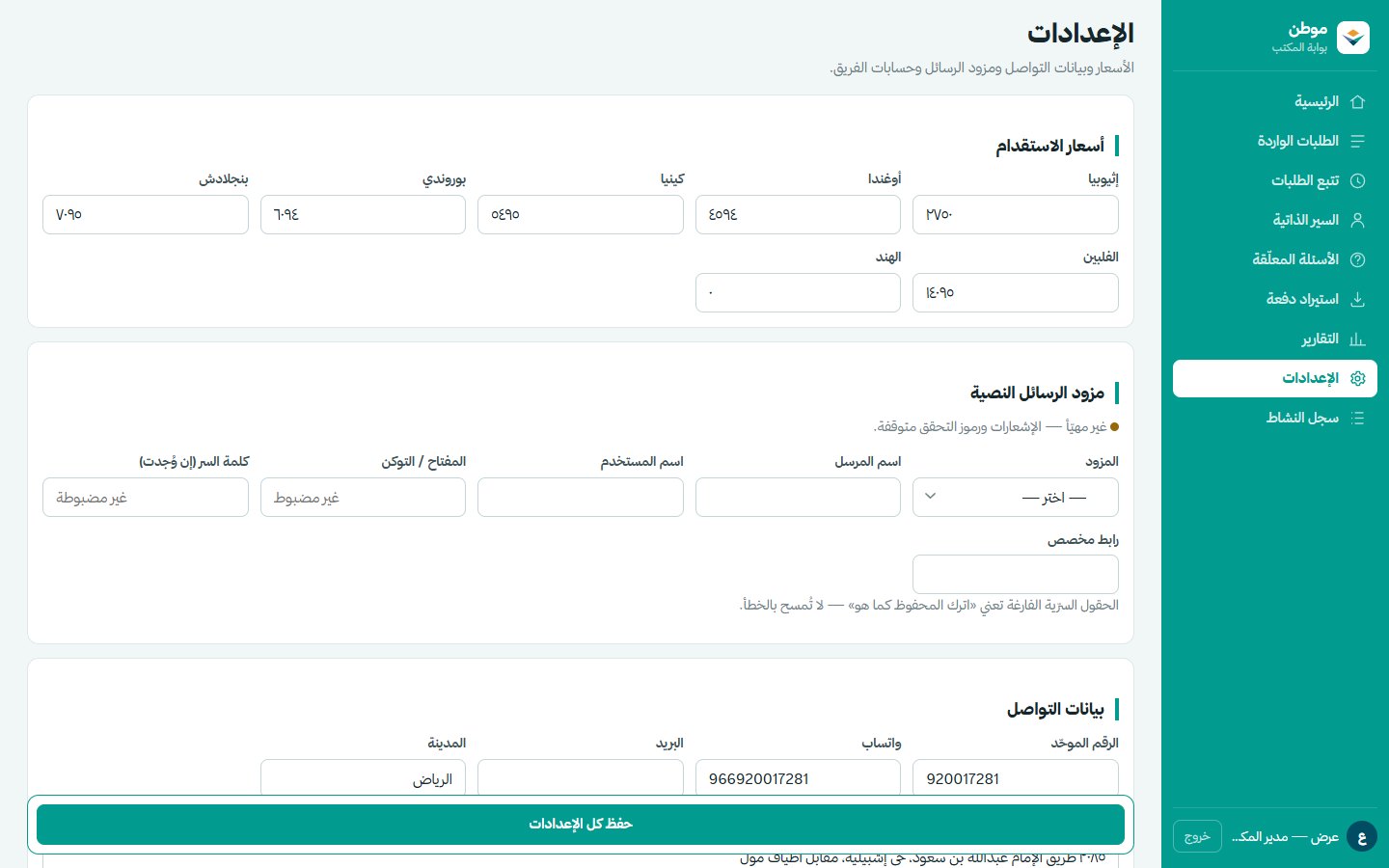The image size is (1389, 868).
Task: Open the الرئيسية menu item
Action: pos(1275,101)
